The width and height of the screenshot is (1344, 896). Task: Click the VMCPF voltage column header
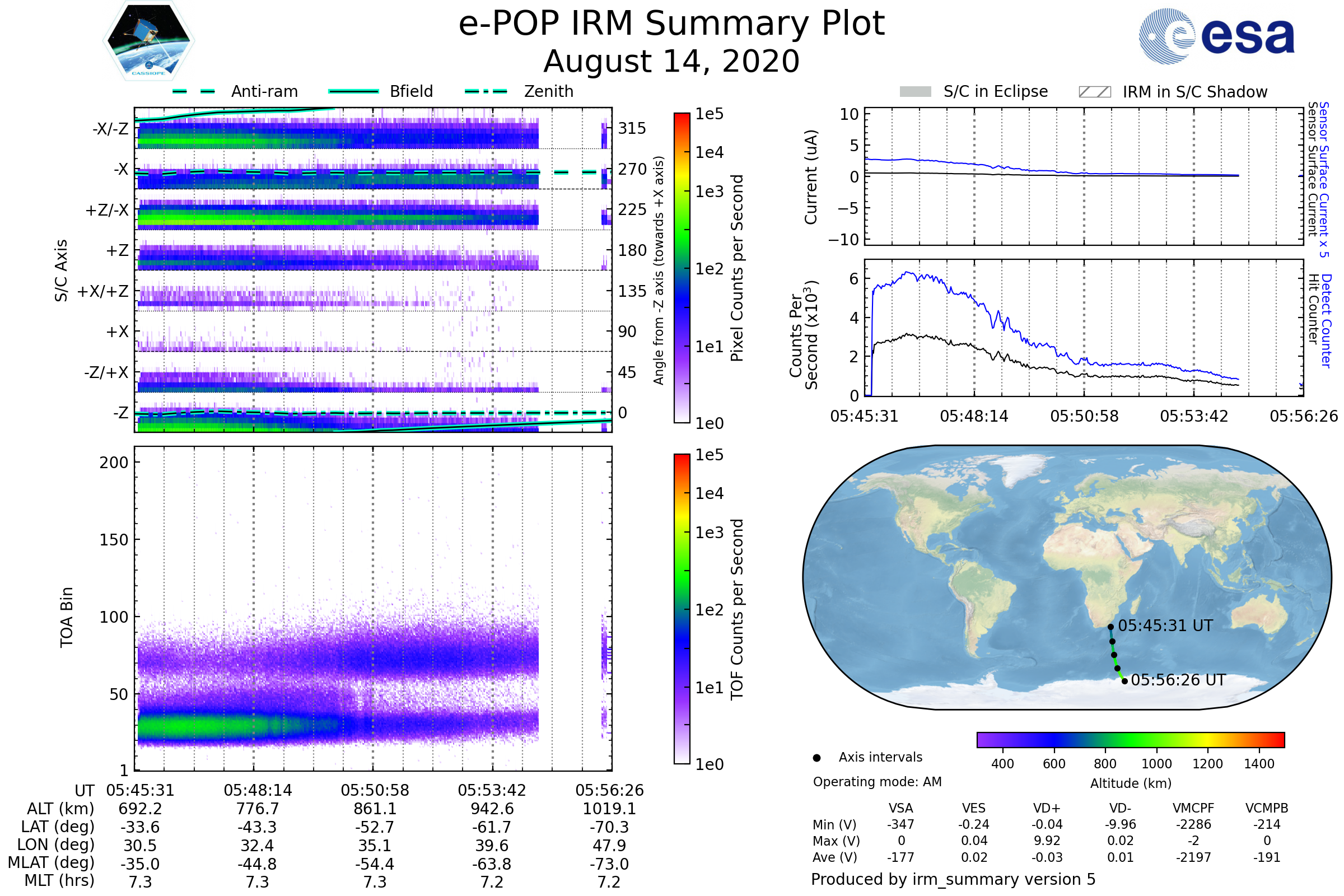pyautogui.click(x=1193, y=809)
